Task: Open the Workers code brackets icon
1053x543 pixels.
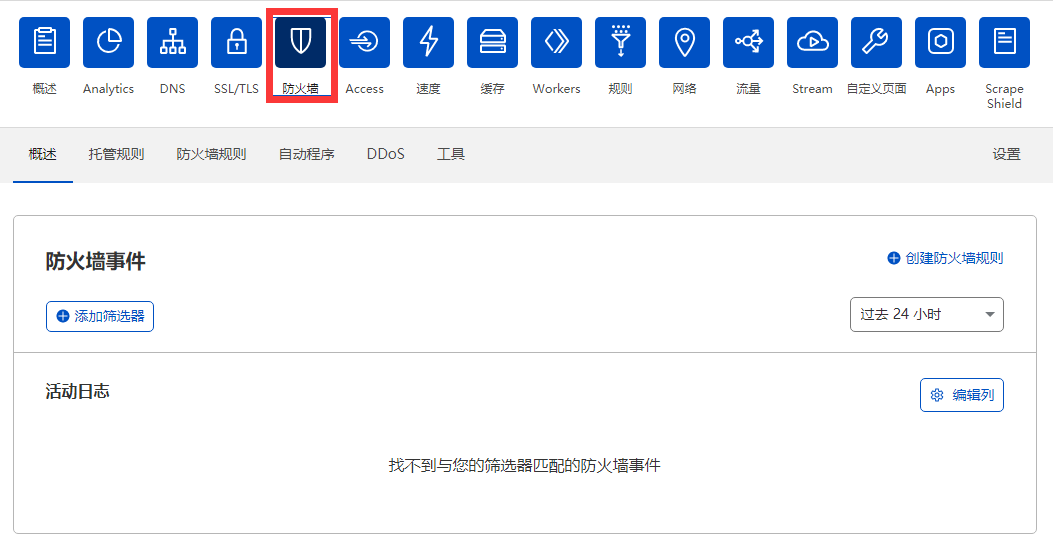Action: [x=556, y=42]
